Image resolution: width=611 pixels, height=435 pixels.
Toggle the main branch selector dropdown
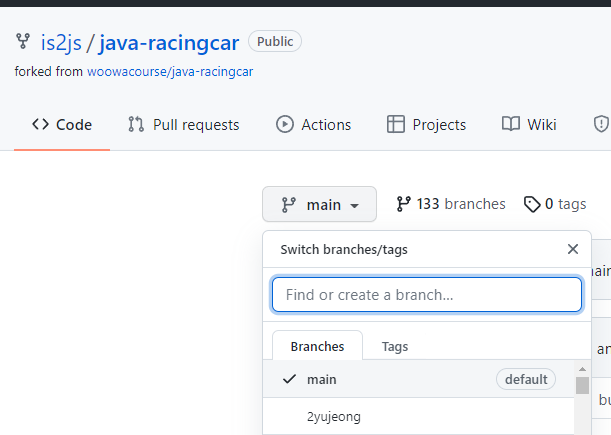pos(320,204)
